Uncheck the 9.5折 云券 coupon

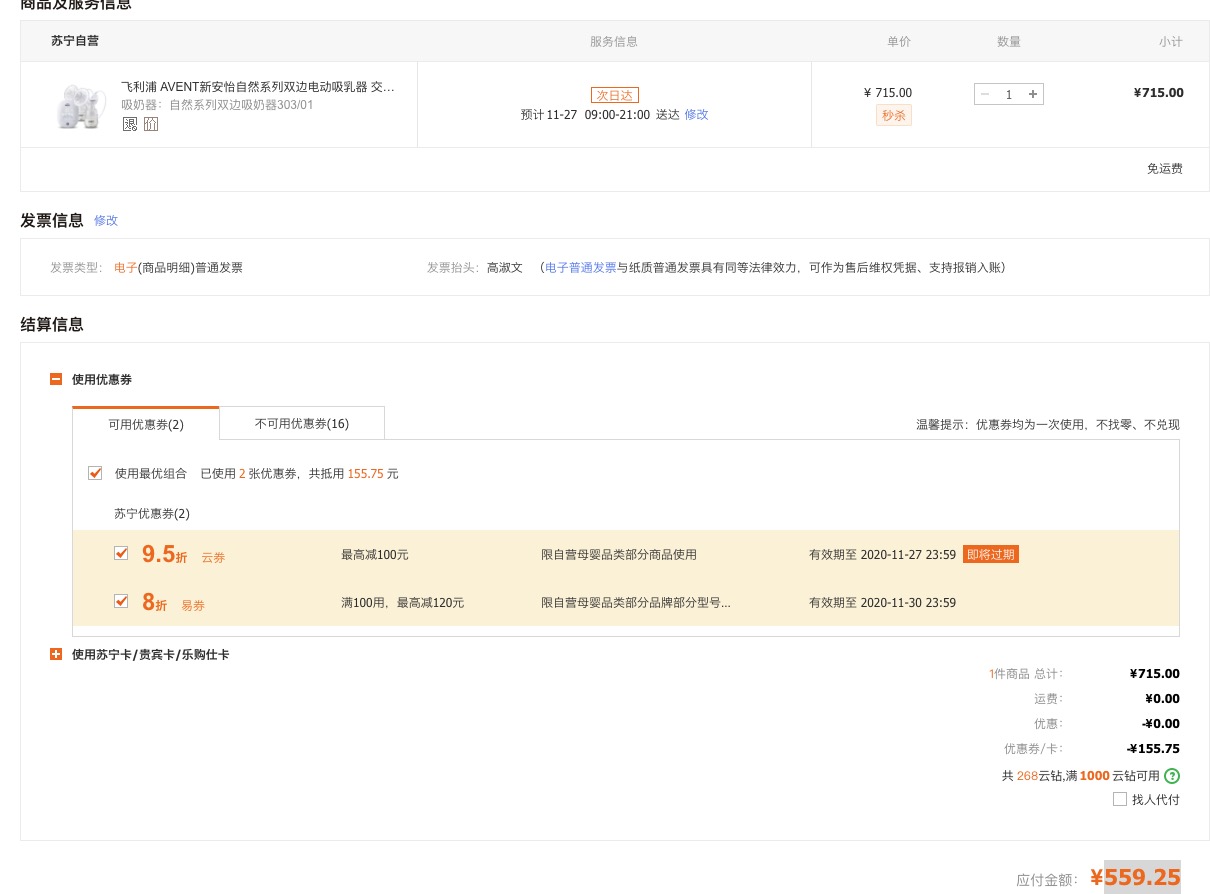[x=121, y=553]
